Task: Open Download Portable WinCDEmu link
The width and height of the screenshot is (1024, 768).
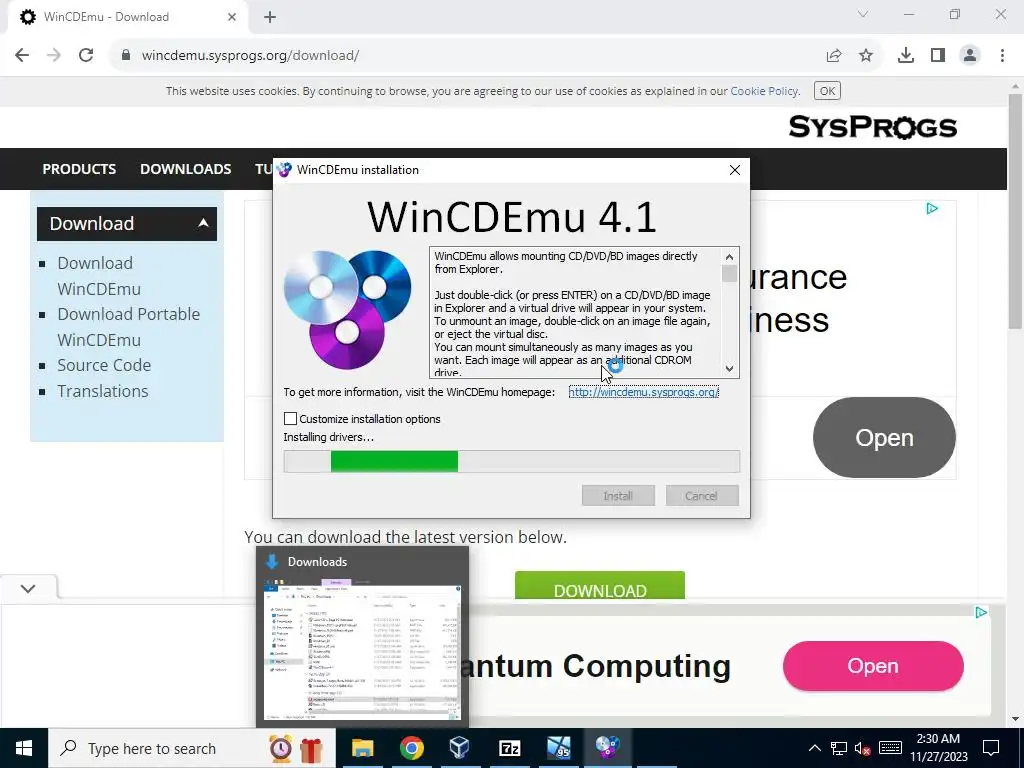Action: pos(129,327)
